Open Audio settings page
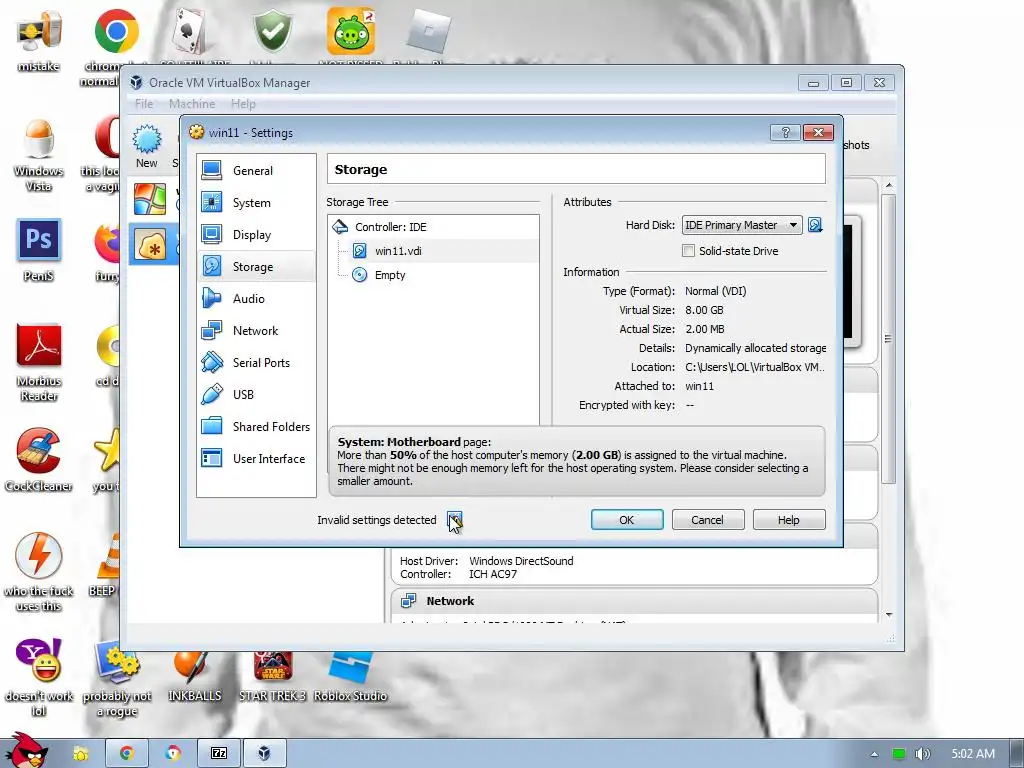 pyautogui.click(x=256, y=298)
